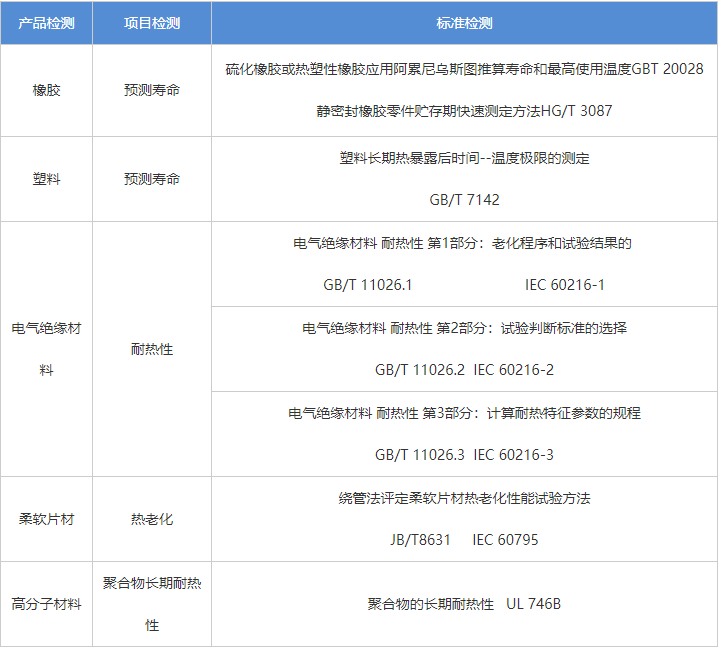Click the IEC 60216-3 standard number
The width and height of the screenshot is (719, 647).
click(x=513, y=455)
